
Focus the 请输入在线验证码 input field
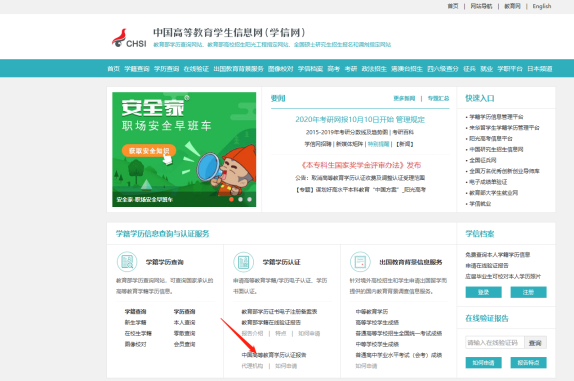[495, 343]
